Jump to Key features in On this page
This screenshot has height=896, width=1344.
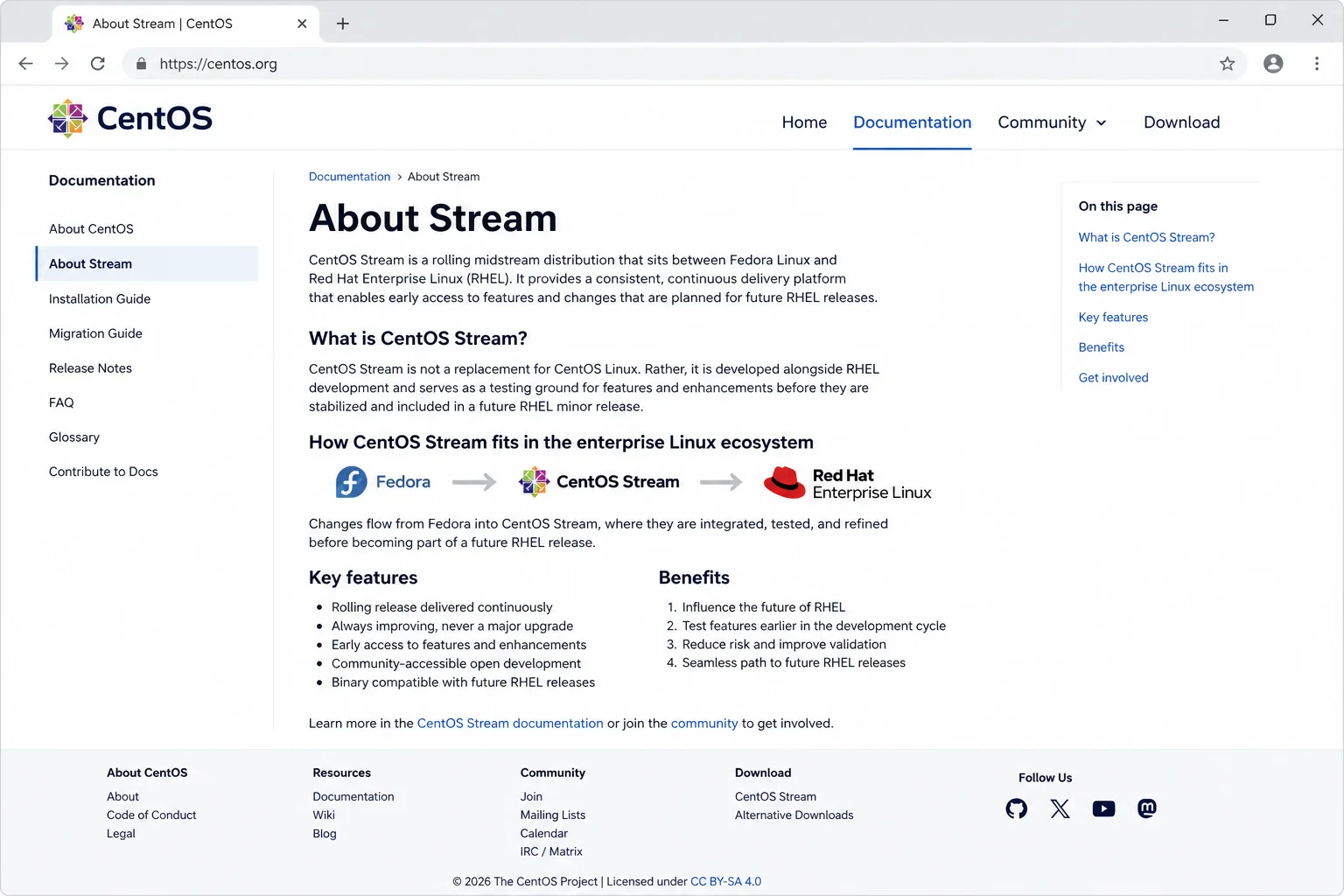pos(1113,317)
